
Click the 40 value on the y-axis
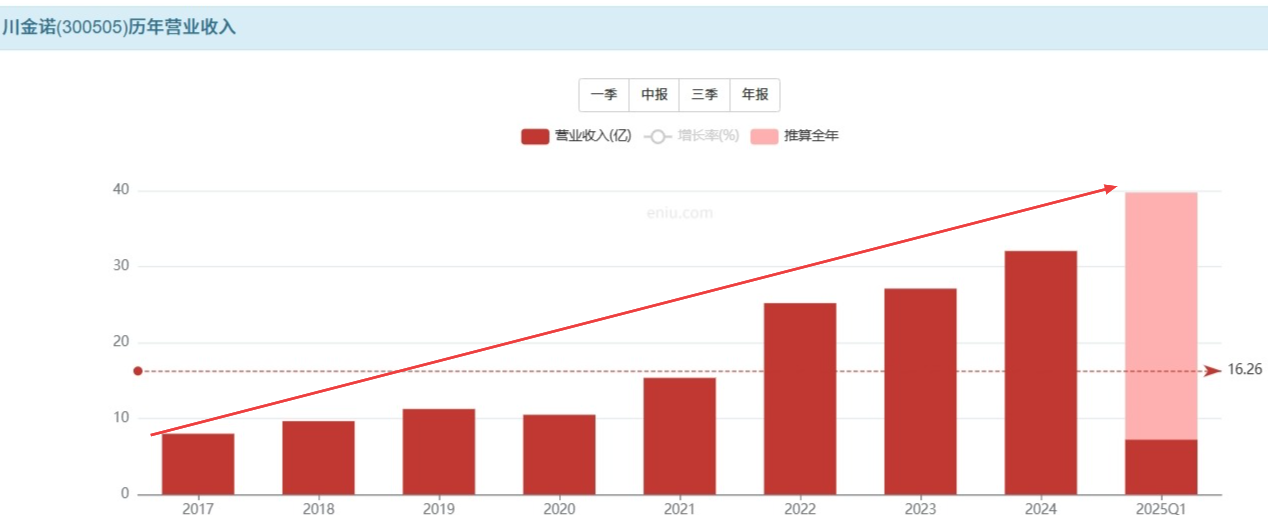coord(121,190)
